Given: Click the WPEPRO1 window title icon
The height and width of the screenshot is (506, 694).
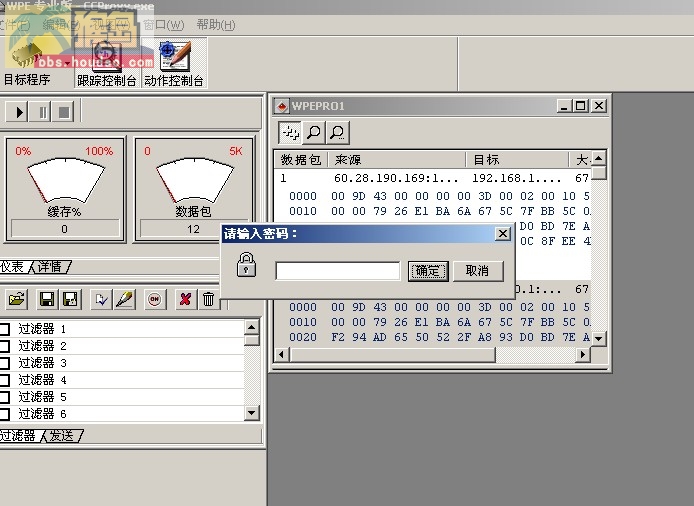Looking at the screenshot, I should [x=281, y=106].
